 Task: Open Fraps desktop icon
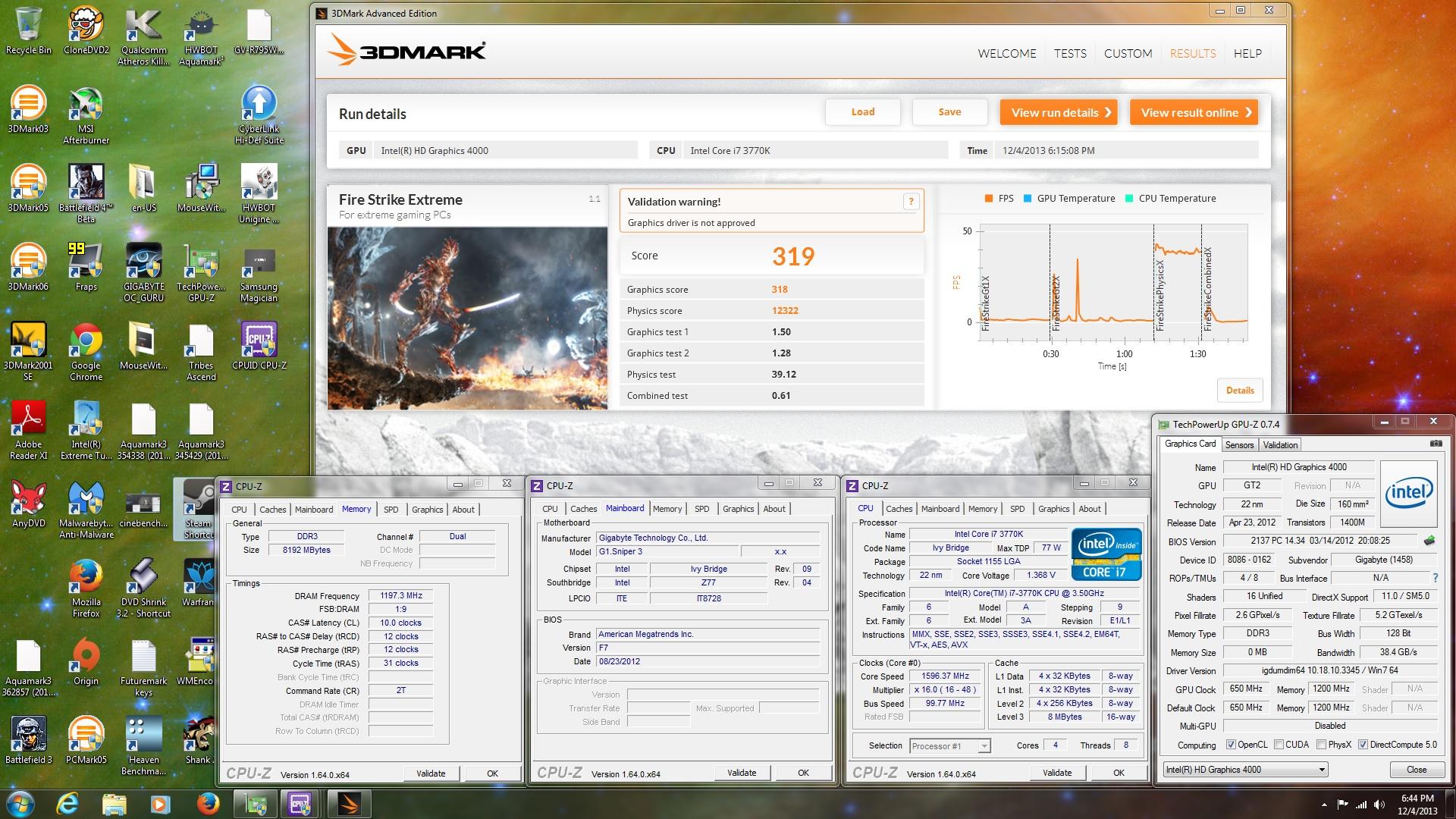86,268
